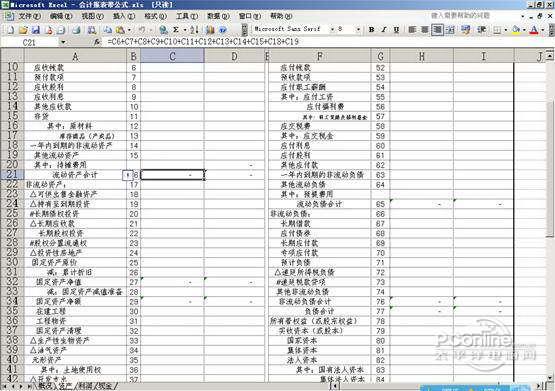The width and height of the screenshot is (555, 391).
Task: Insert a hyperlink with the globe icon
Action: [x=163, y=30]
